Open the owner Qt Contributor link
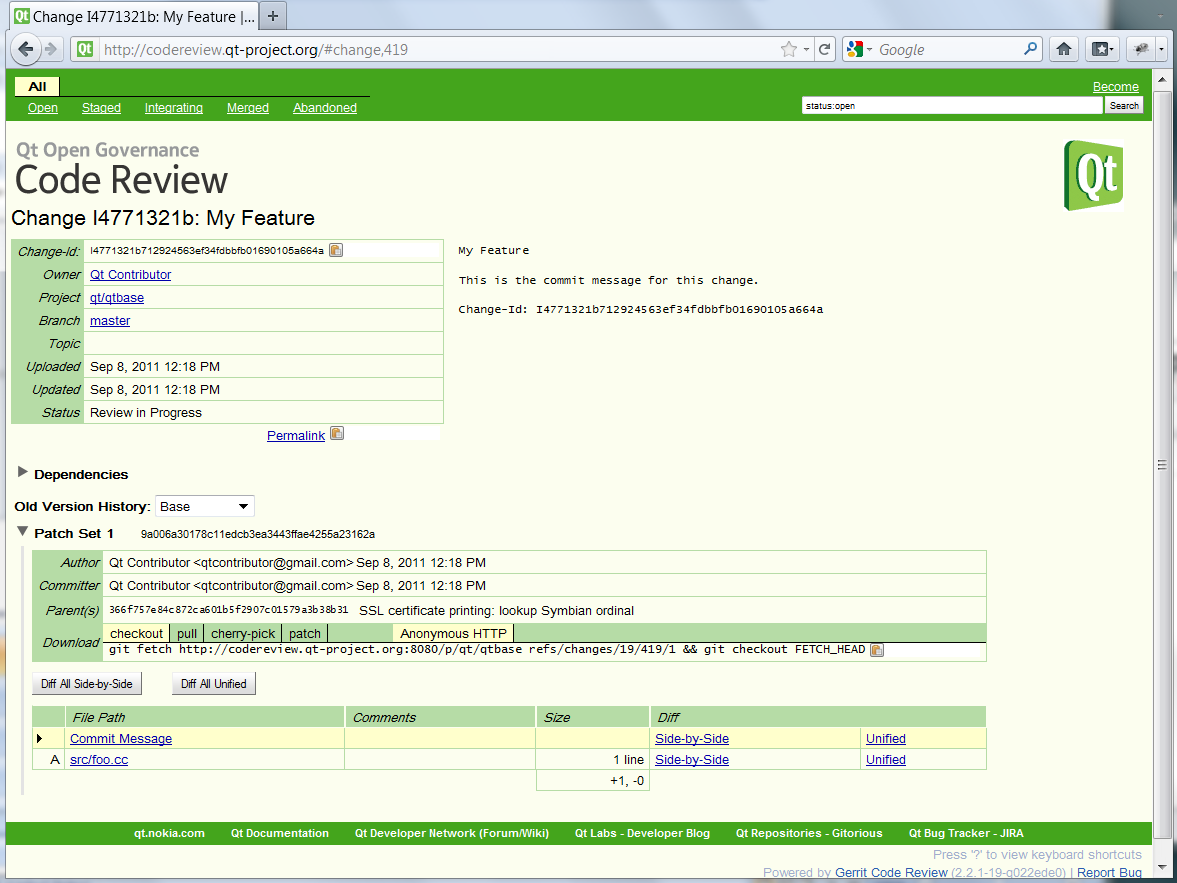This screenshot has width=1177, height=883. [x=131, y=274]
